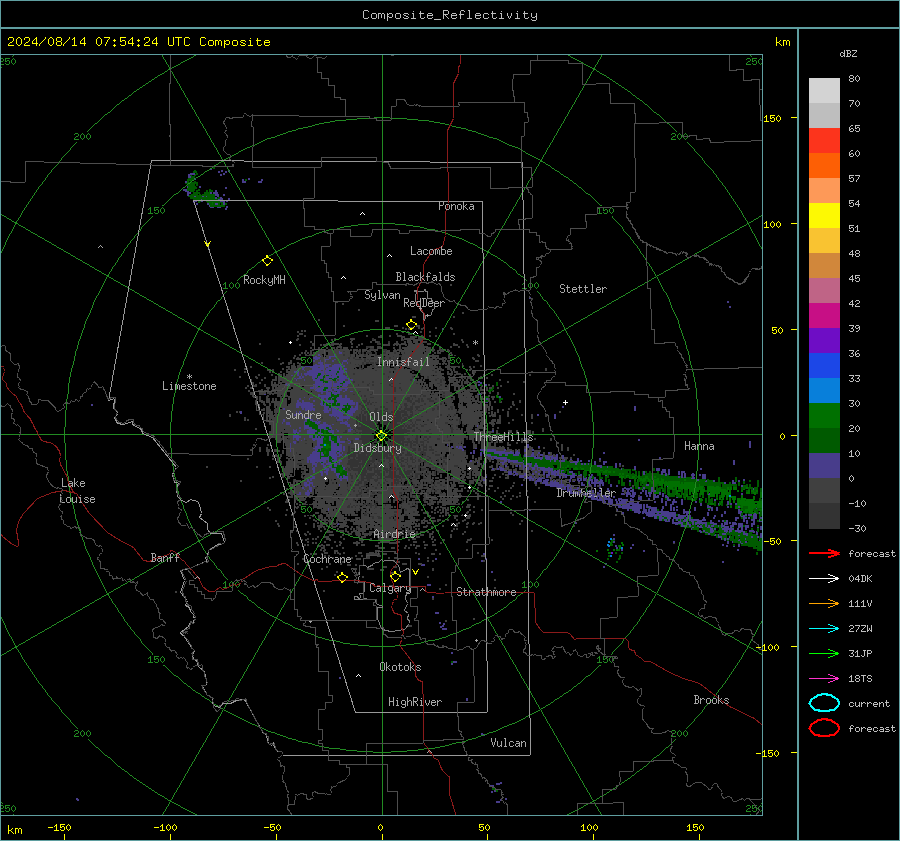Image resolution: width=900 pixels, height=841 pixels.
Task: Click the ThreeHills label
Action: coord(503,437)
